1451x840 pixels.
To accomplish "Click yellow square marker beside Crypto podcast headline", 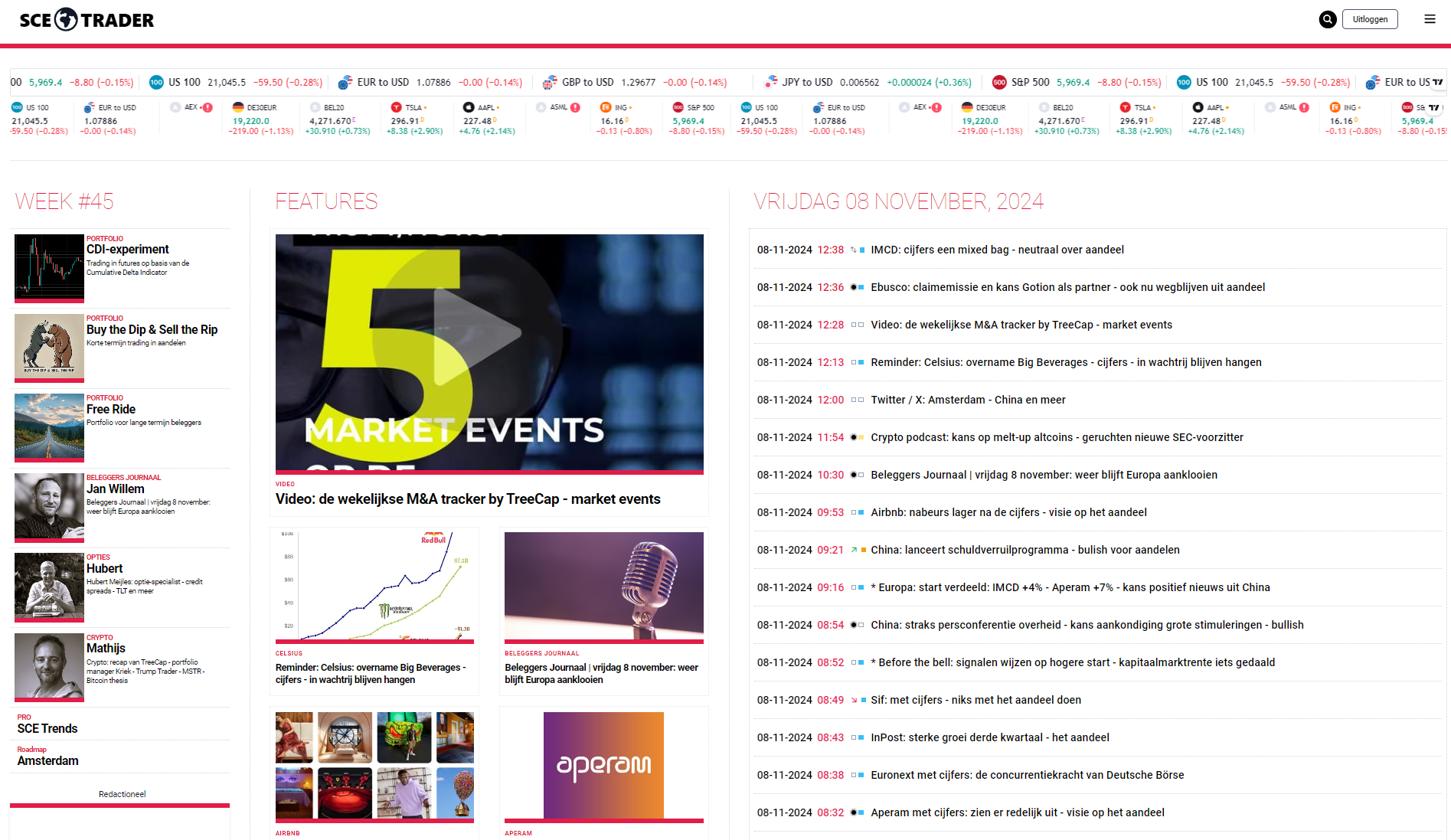I will pos(863,438).
